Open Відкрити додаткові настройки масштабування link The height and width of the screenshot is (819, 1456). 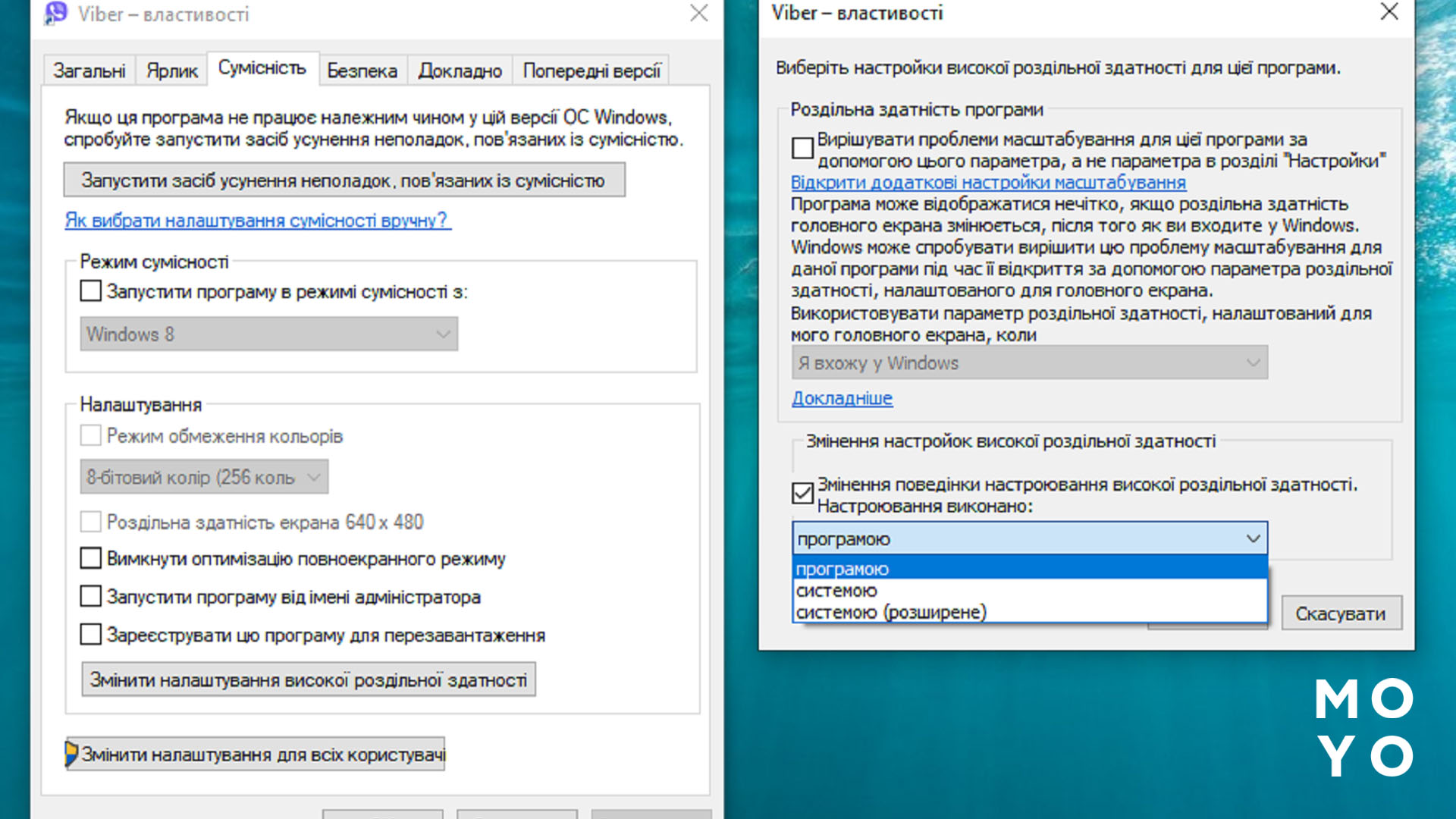(x=988, y=183)
